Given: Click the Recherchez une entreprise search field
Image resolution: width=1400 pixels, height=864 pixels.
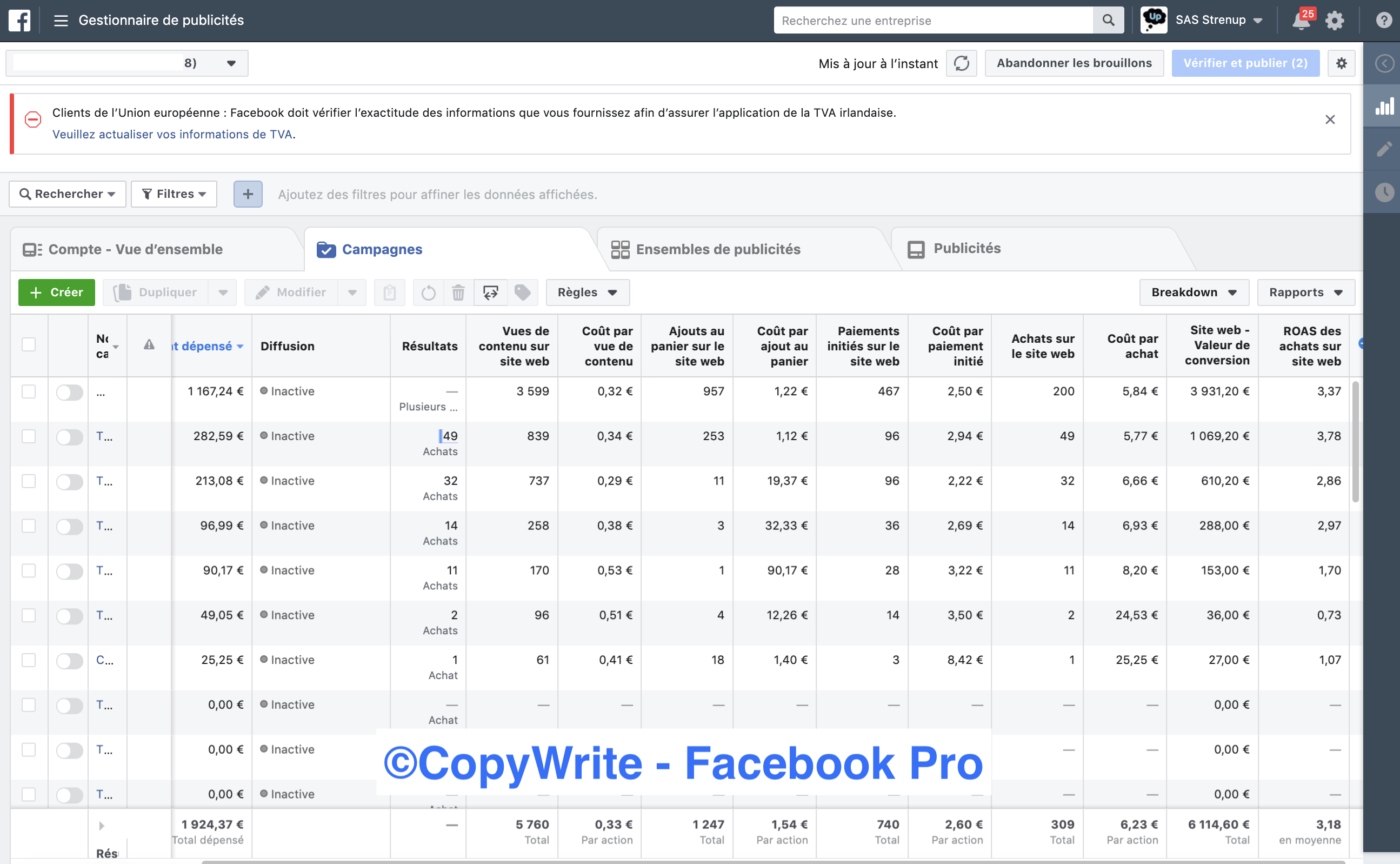Looking at the screenshot, I should (x=932, y=21).
